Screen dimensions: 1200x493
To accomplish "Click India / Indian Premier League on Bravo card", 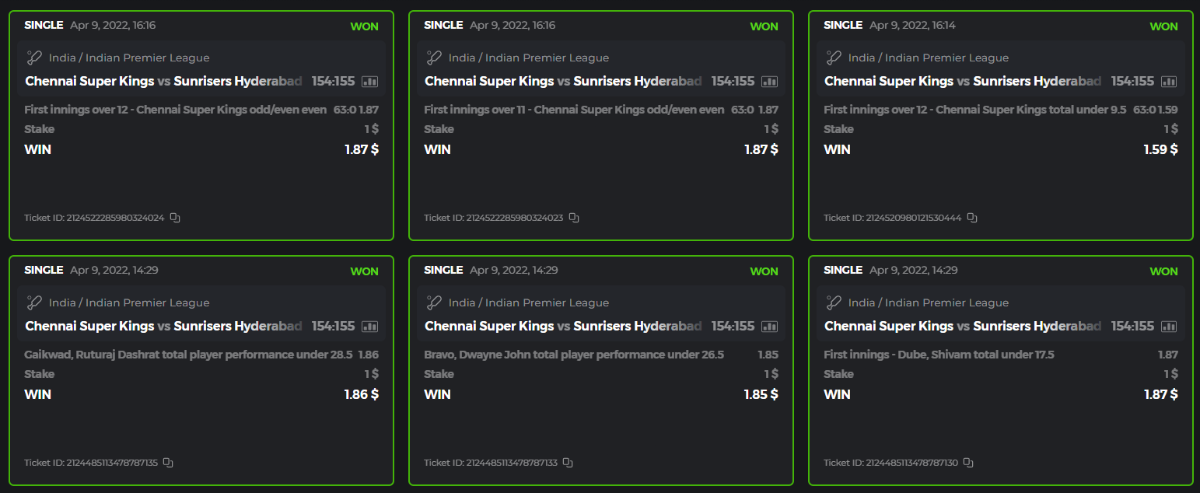I will (528, 303).
